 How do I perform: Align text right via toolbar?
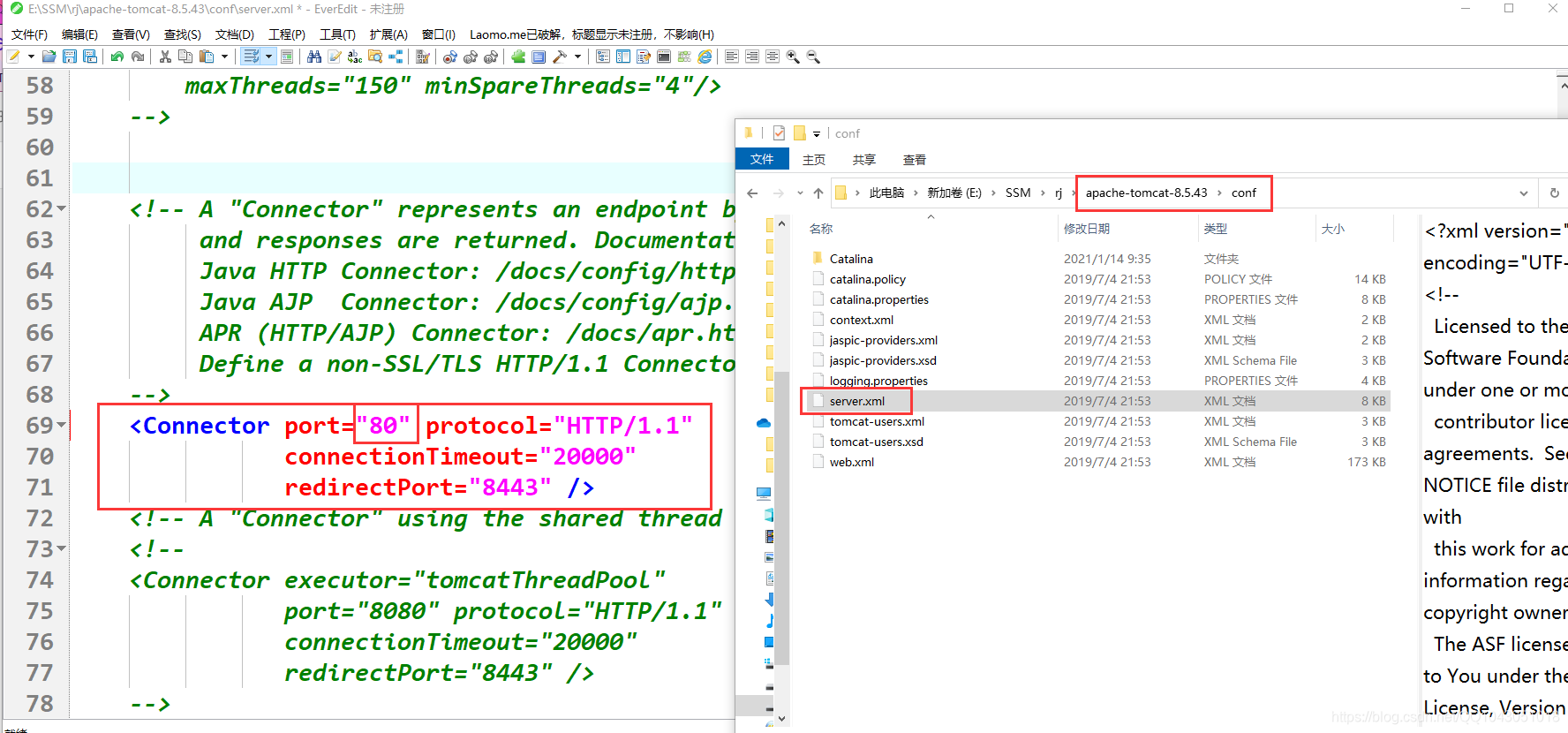point(752,57)
